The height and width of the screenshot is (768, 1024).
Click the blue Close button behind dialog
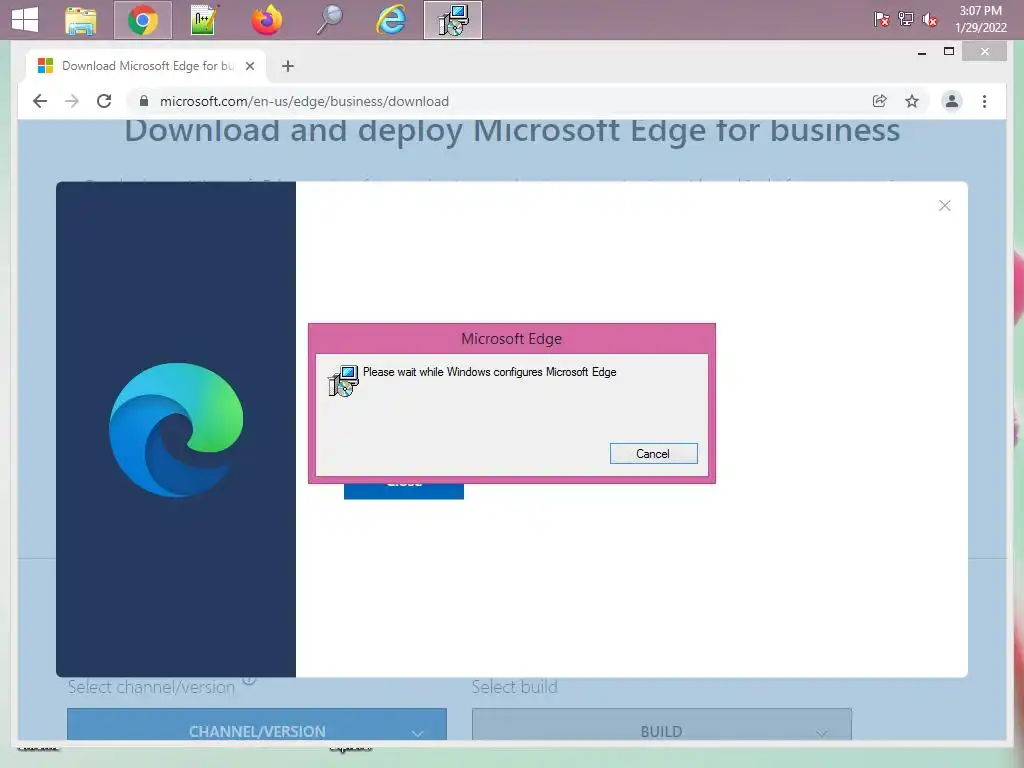(x=404, y=490)
